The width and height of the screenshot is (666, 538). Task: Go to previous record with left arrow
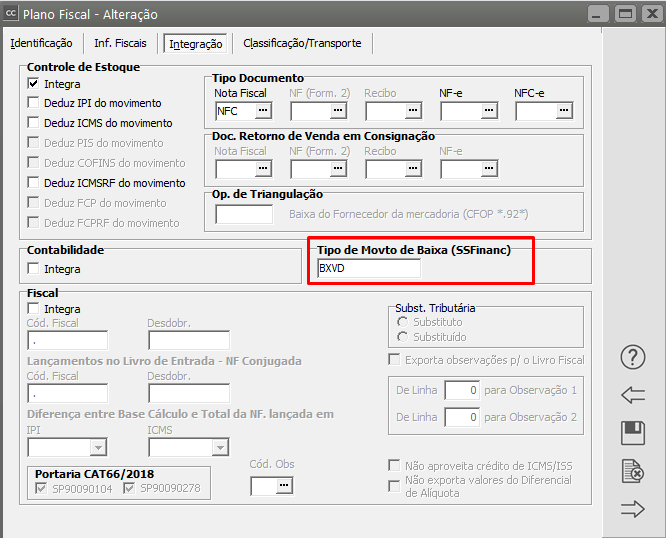(632, 395)
